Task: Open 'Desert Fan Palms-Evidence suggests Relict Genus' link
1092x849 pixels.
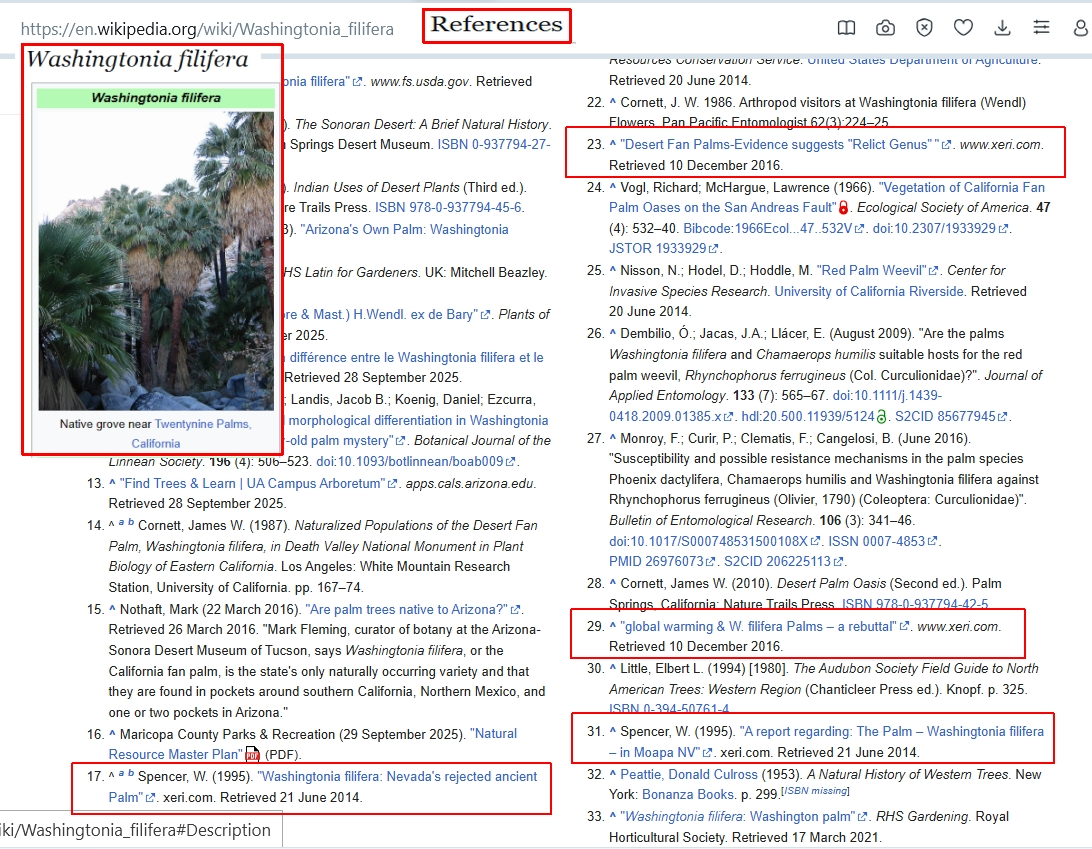Action: click(x=785, y=144)
